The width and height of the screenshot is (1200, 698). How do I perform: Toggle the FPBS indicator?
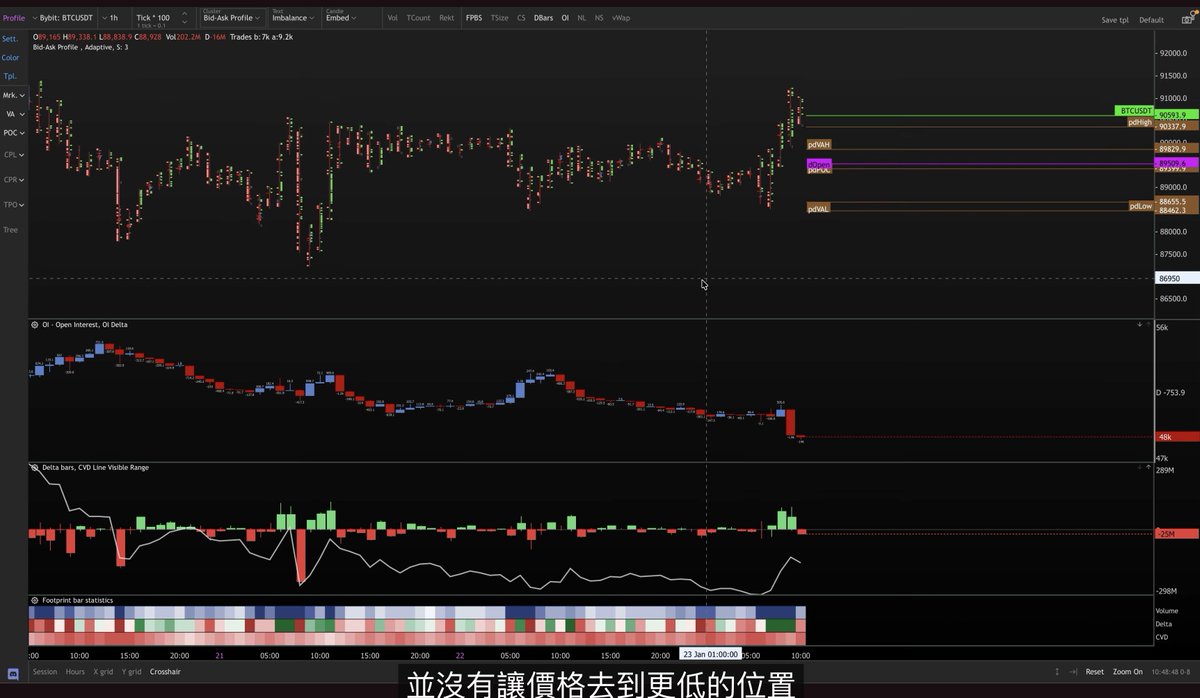pyautogui.click(x=474, y=18)
